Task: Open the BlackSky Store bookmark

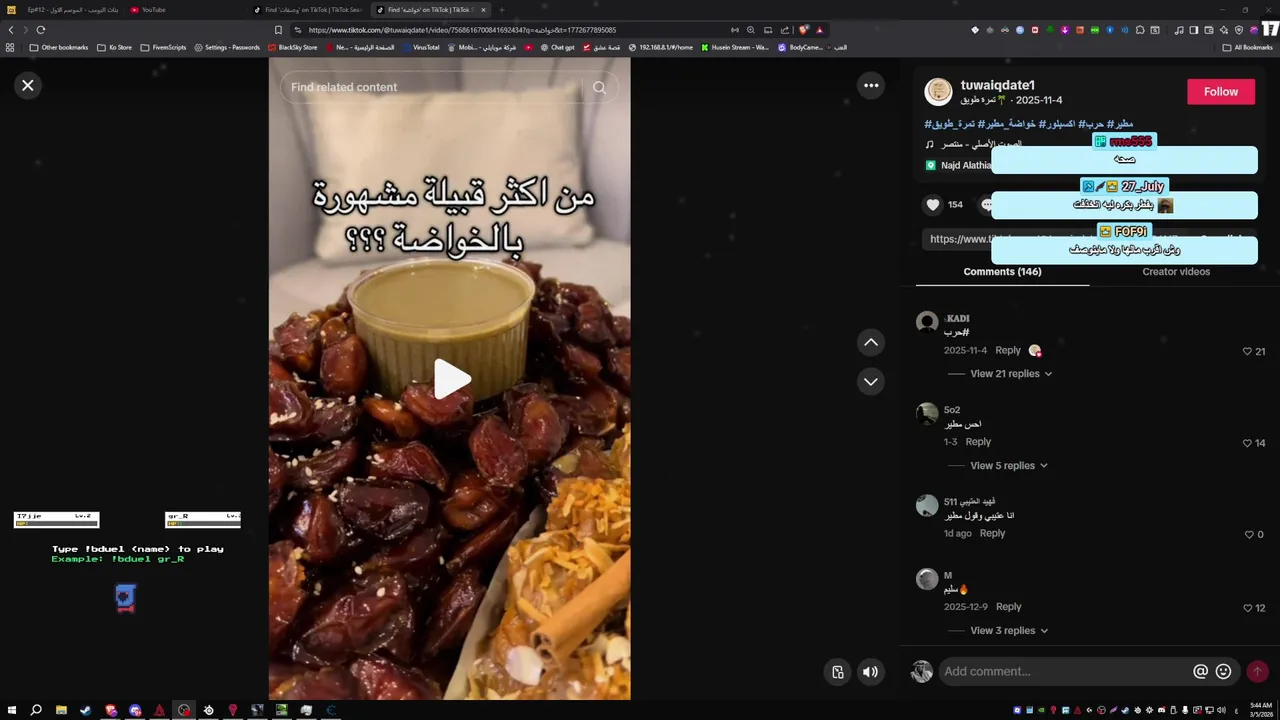Action: coord(292,47)
